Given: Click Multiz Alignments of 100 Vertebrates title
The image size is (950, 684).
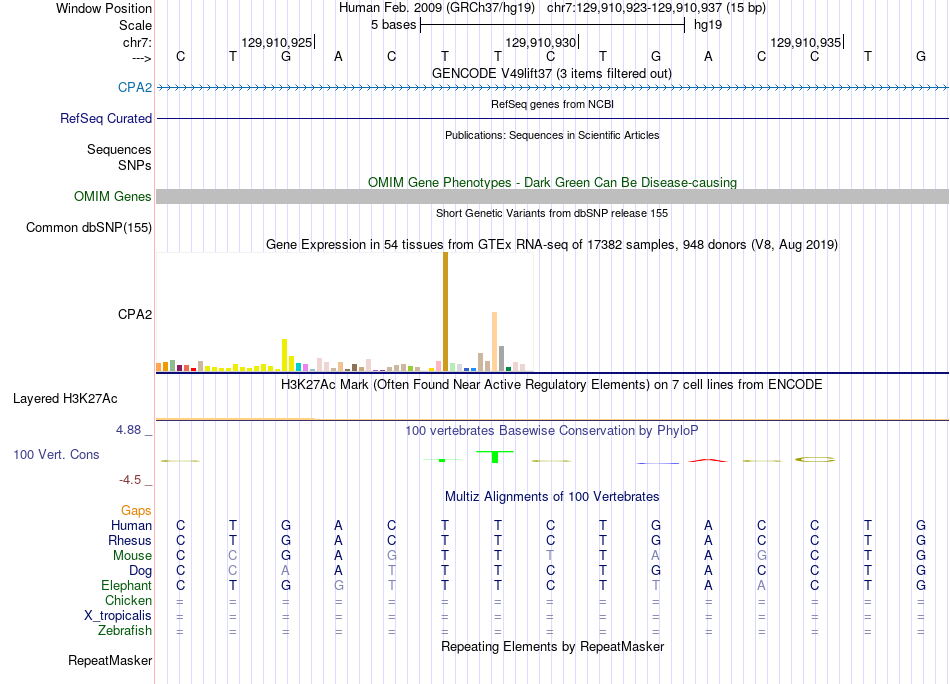Looking at the screenshot, I should pyautogui.click(x=552, y=496).
